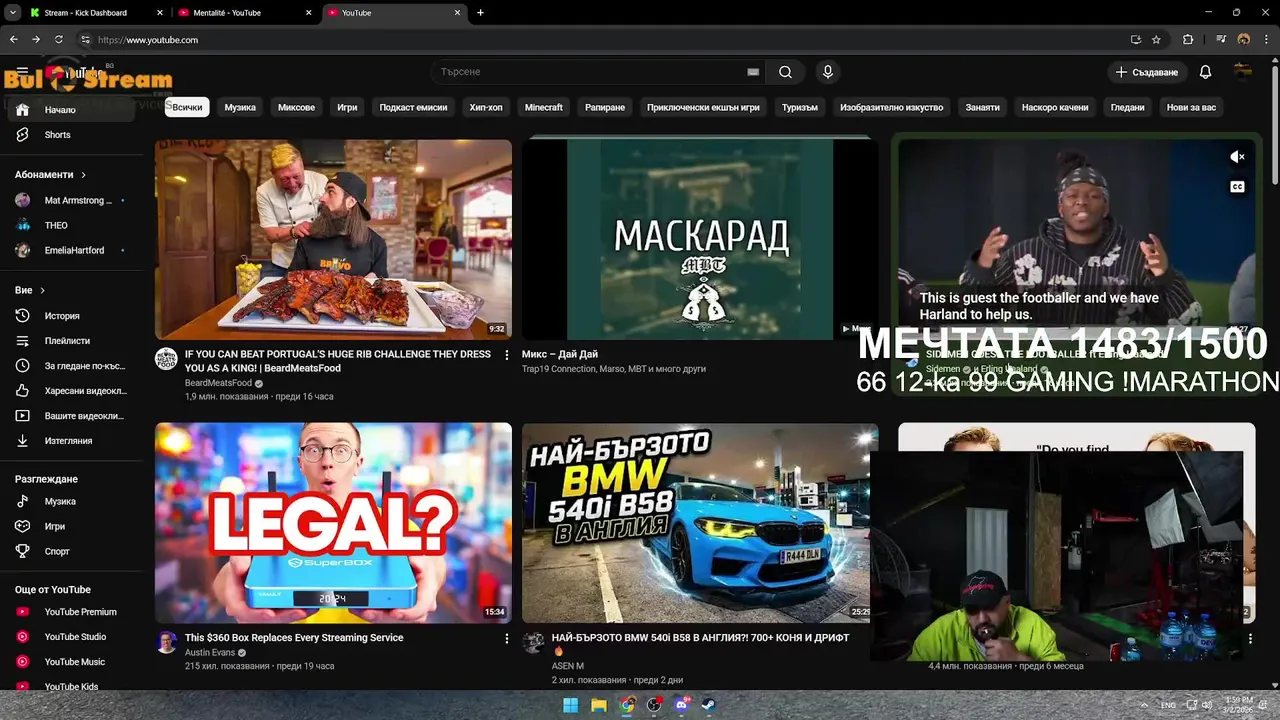
Task: Select the Наскоро качени chip
Action: (x=1055, y=107)
